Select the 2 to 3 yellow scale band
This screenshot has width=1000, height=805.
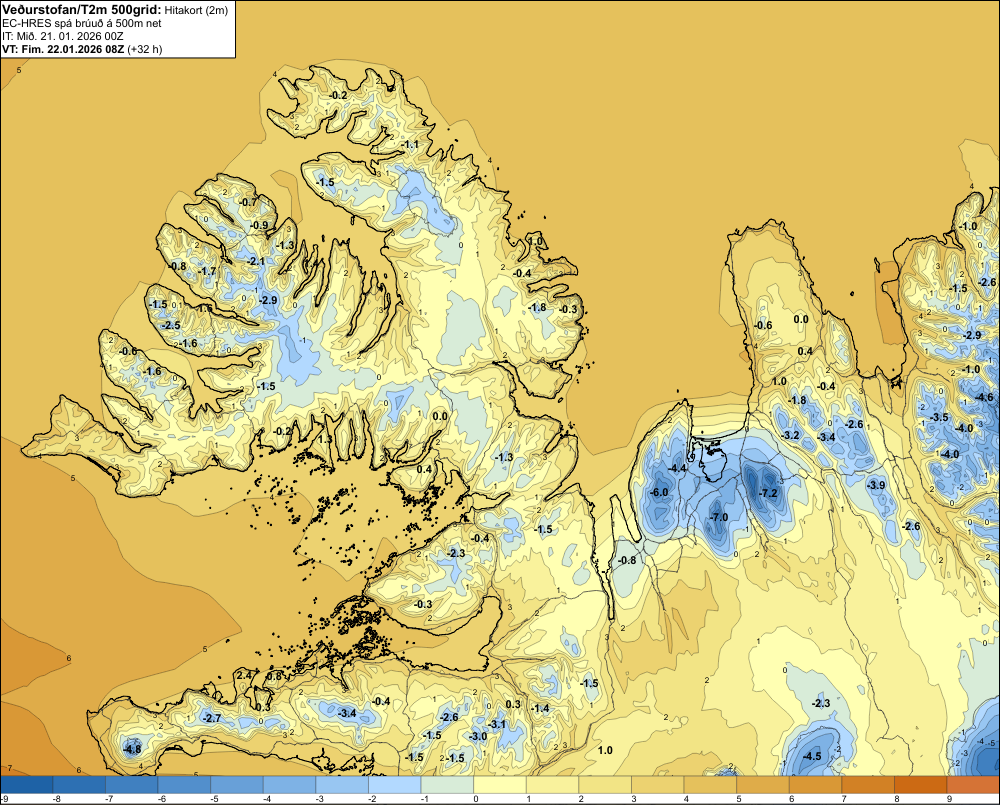click(605, 785)
